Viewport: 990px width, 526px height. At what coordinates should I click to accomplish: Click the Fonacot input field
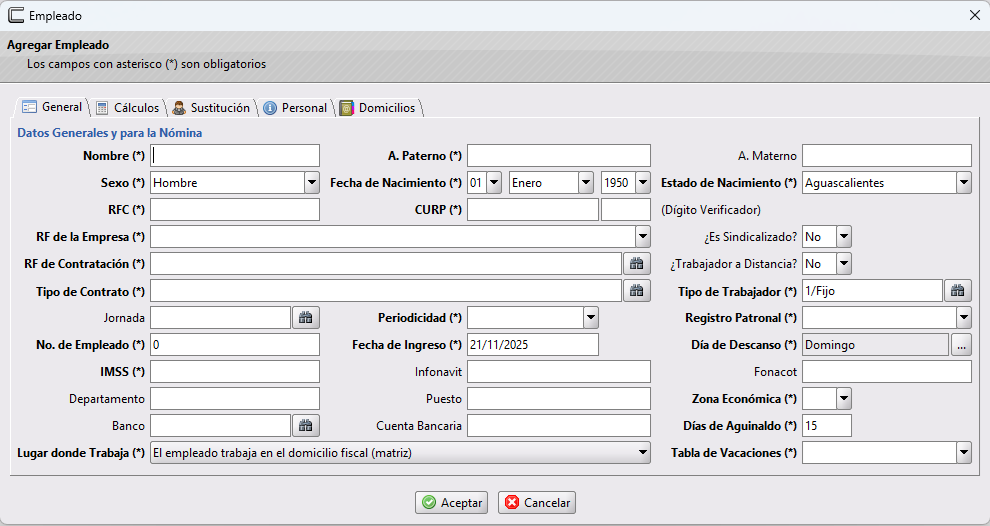point(887,372)
